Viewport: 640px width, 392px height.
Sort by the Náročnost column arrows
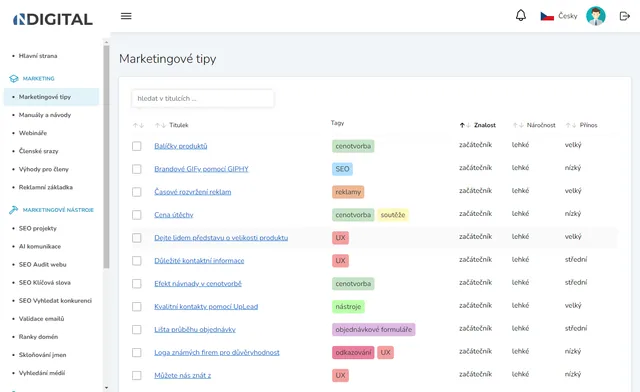point(518,125)
